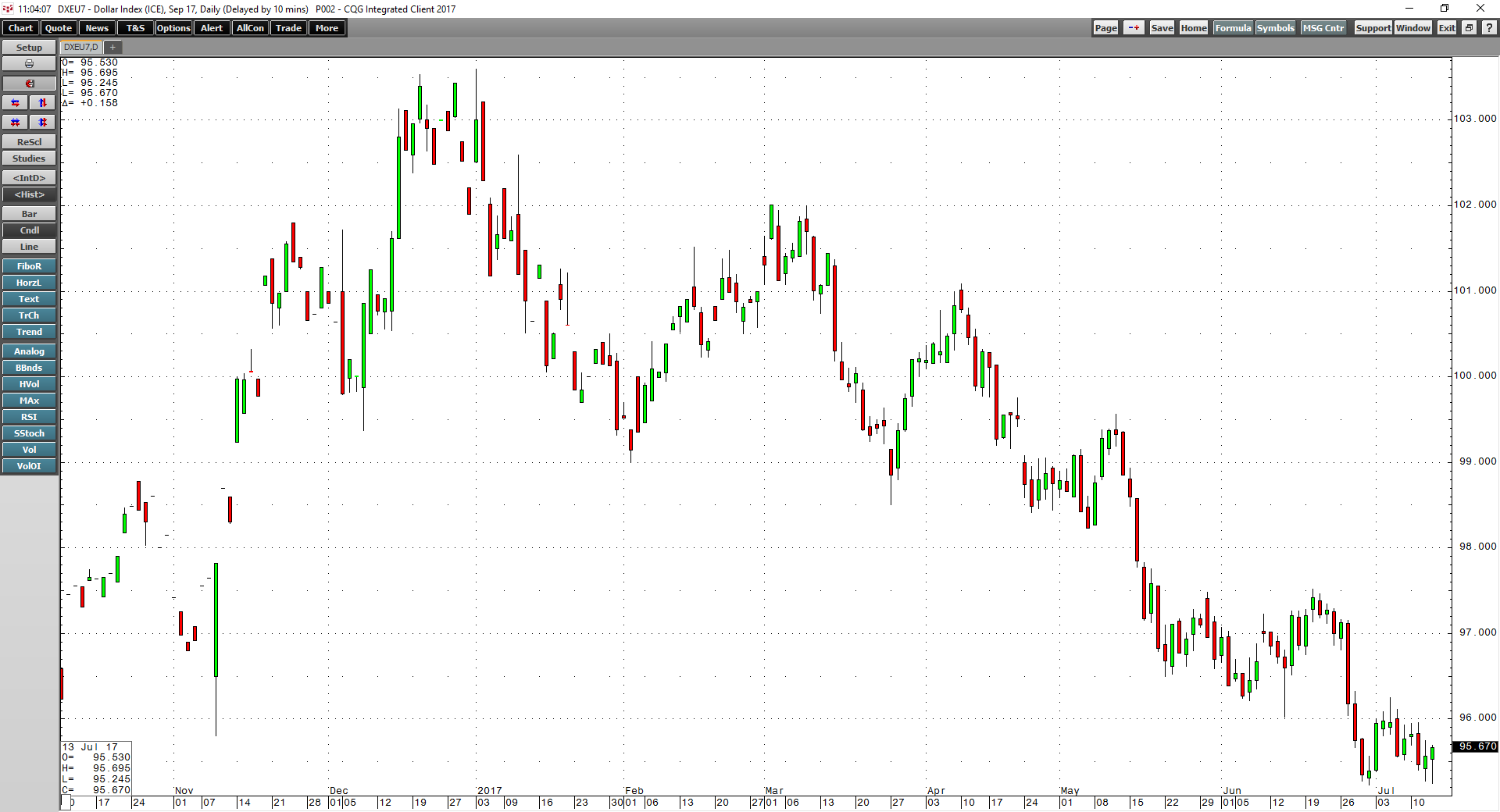Screen dimensions: 1500x812
Task: Switch to the DXEU7,D chart tab
Action: (81, 48)
